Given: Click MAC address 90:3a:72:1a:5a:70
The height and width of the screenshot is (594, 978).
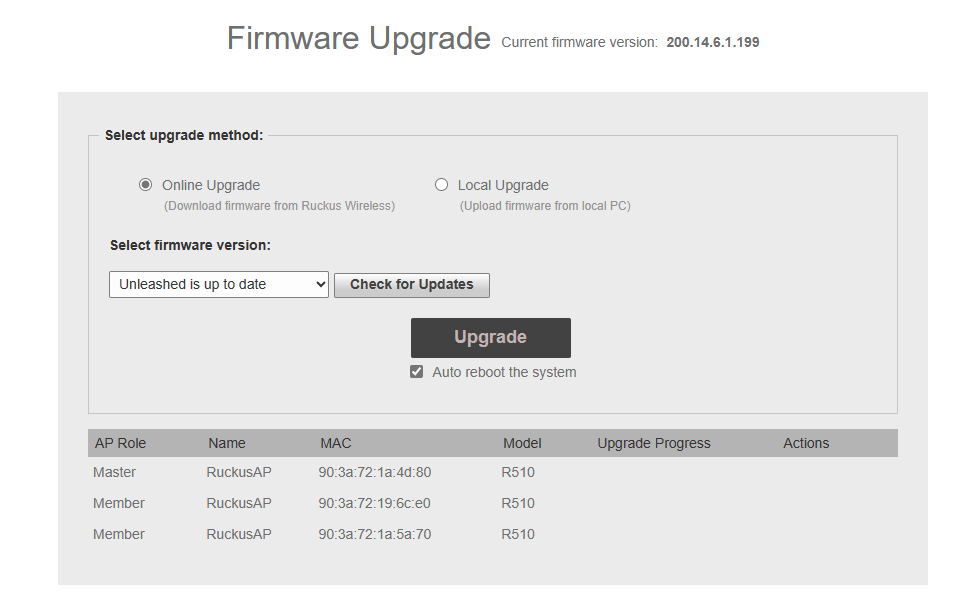Looking at the screenshot, I should (375, 534).
